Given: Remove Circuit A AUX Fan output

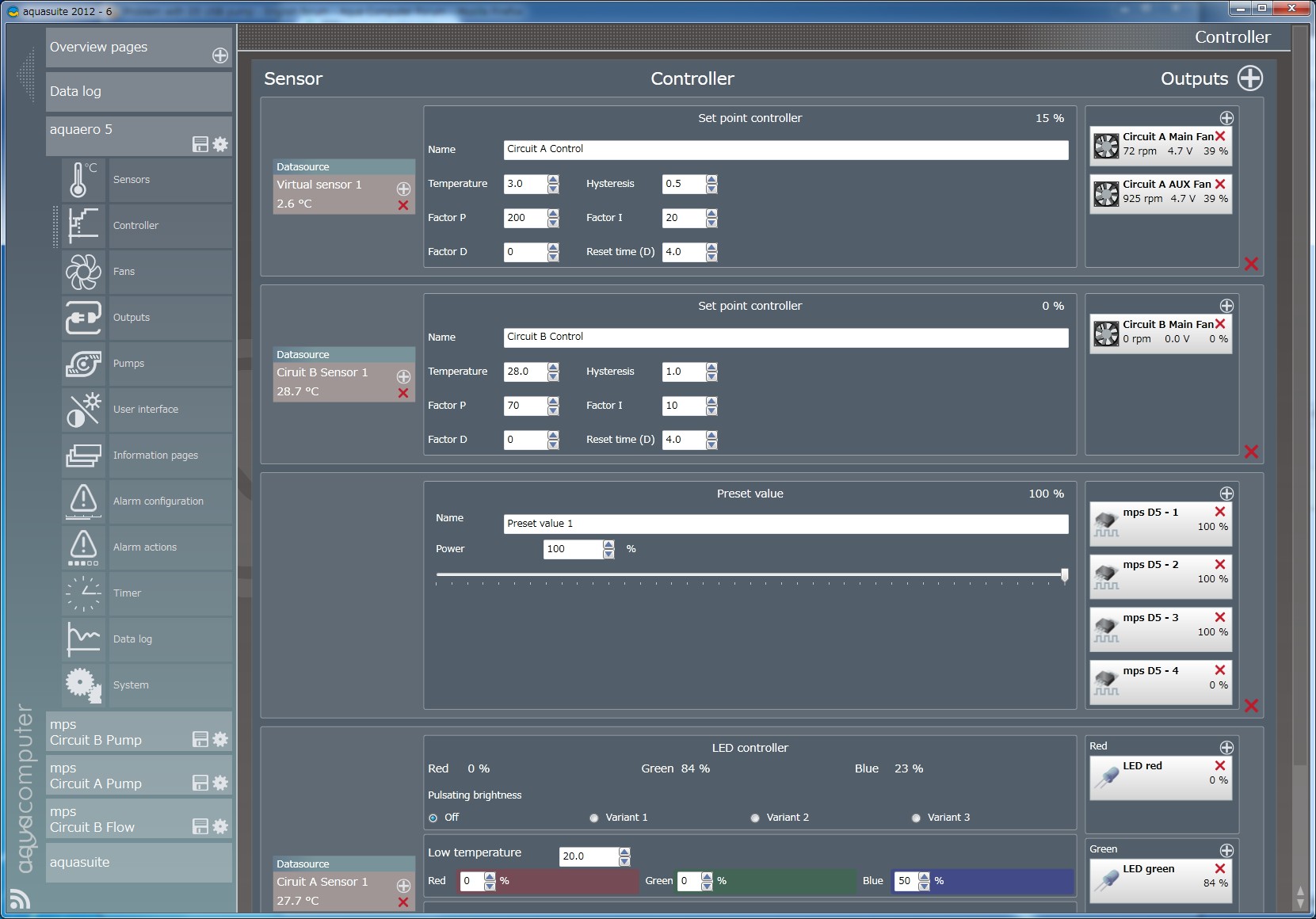Looking at the screenshot, I should tap(1220, 184).
